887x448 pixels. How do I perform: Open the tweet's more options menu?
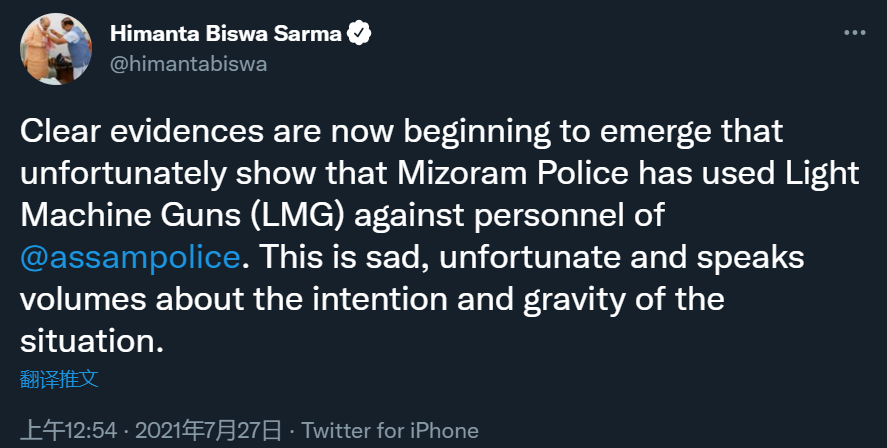854,33
